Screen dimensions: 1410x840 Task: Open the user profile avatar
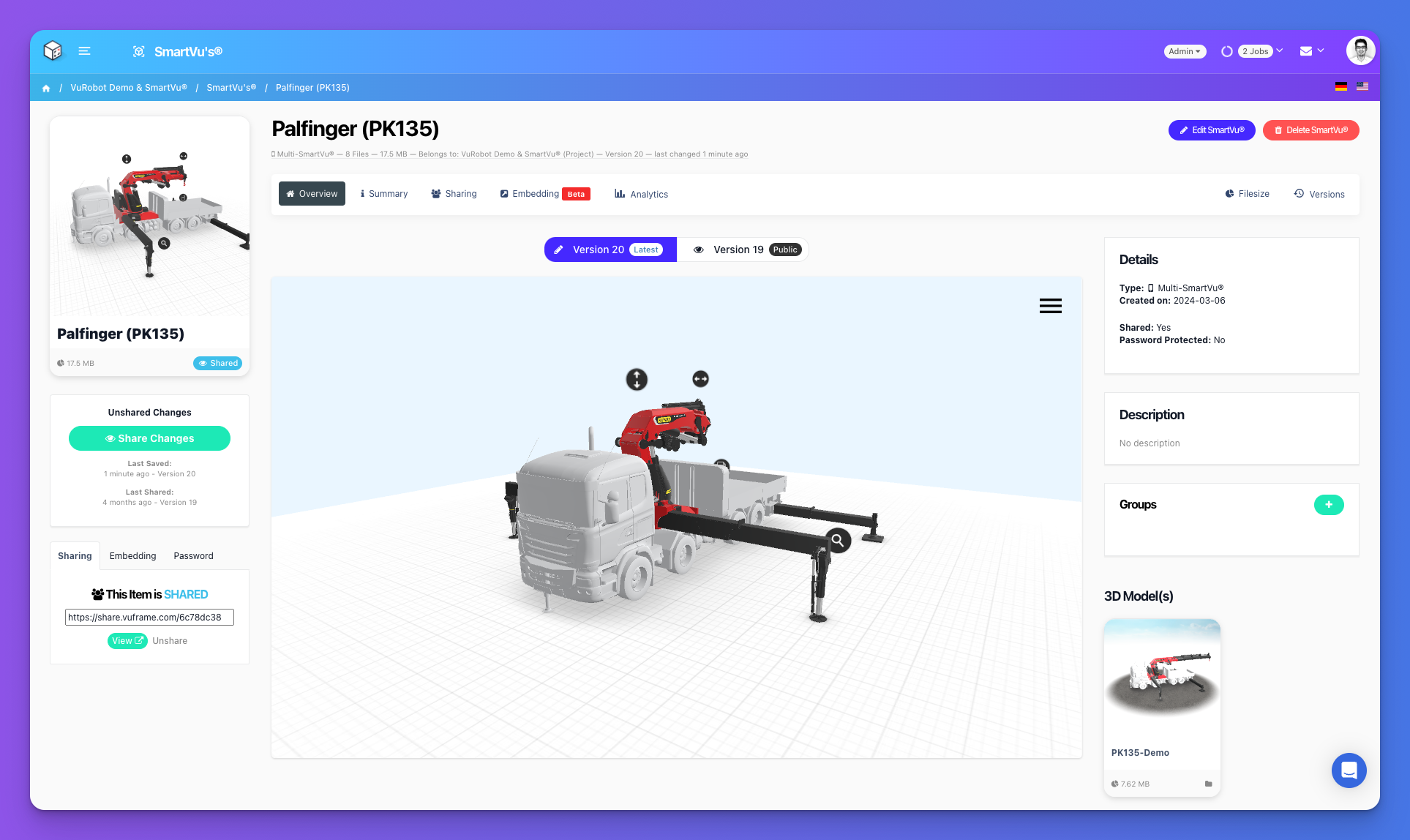click(1360, 50)
